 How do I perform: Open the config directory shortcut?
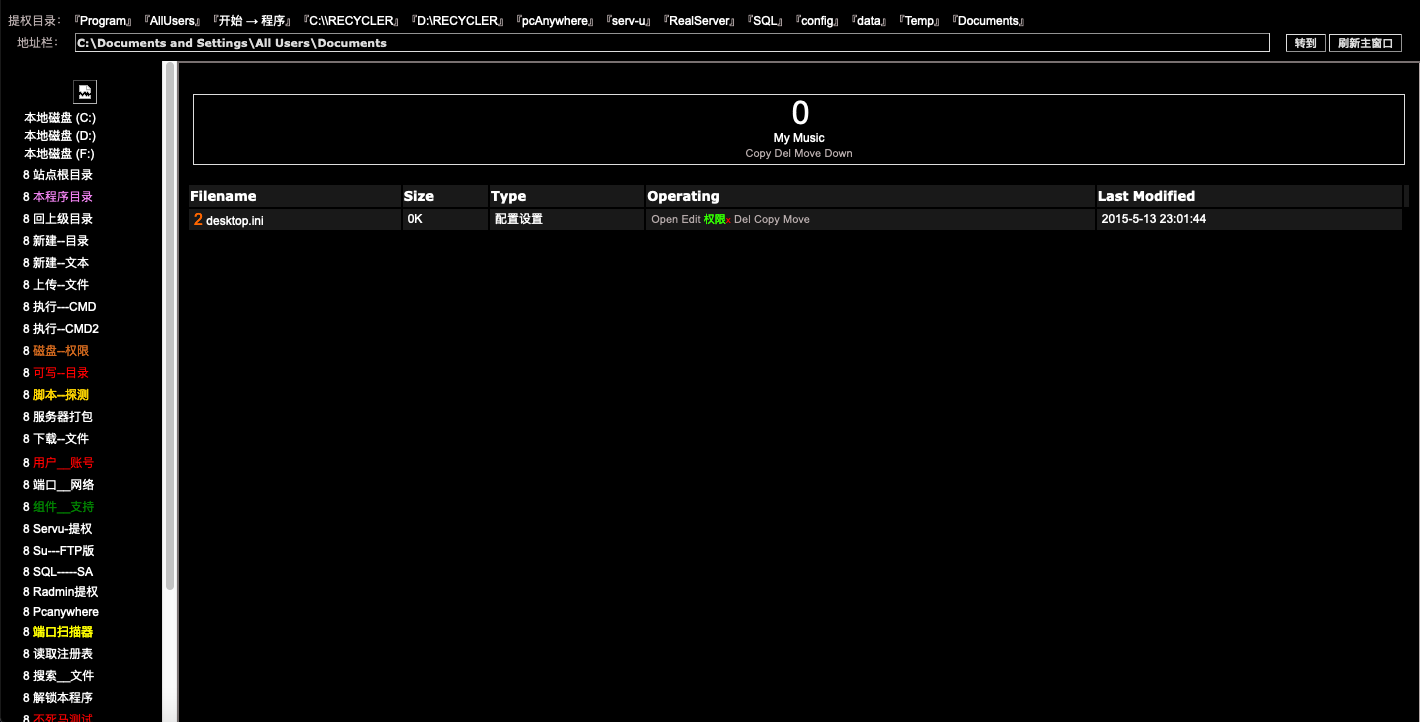pos(818,21)
